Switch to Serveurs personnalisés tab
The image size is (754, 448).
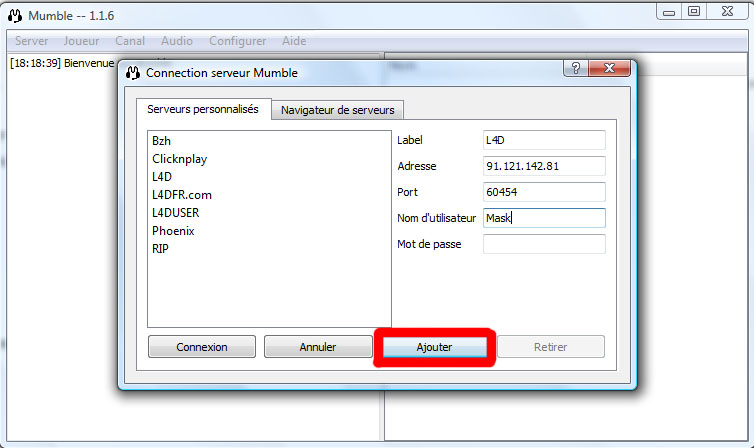pyautogui.click(x=203, y=110)
